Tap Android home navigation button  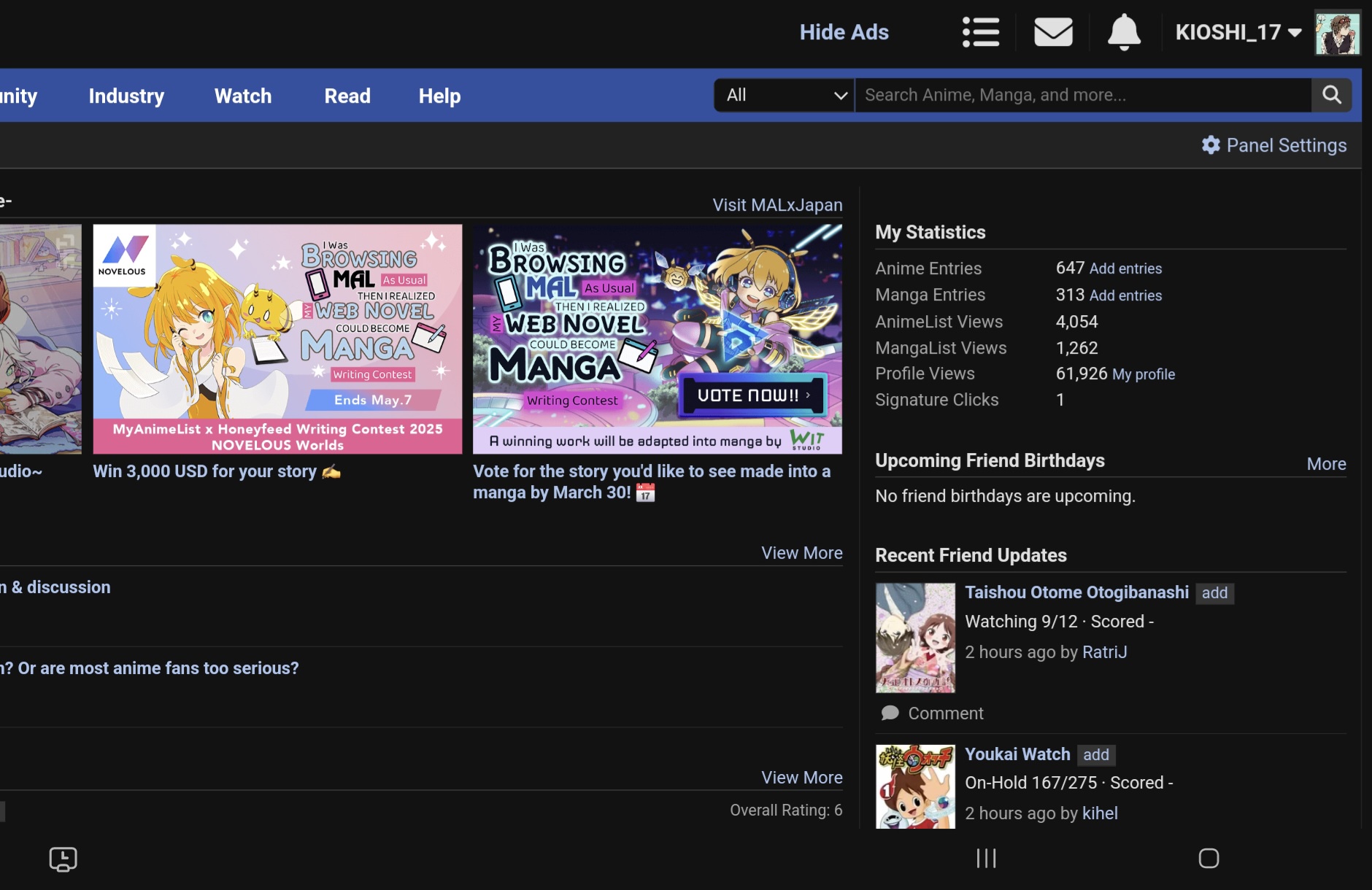[x=1209, y=858]
